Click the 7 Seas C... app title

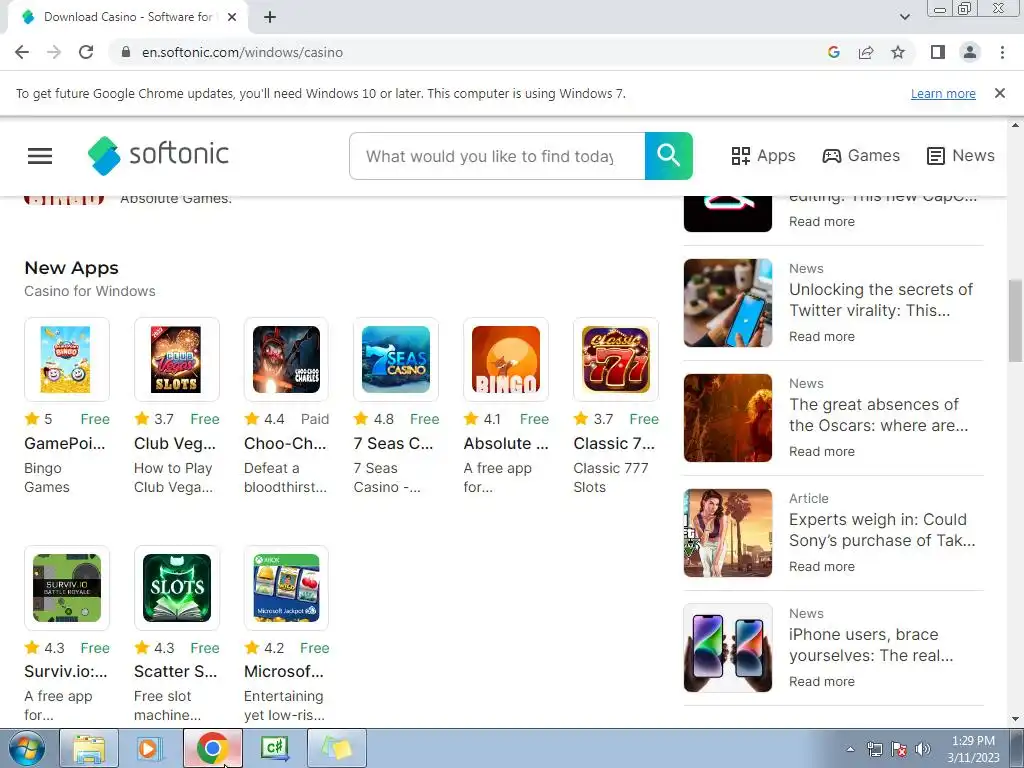[393, 443]
